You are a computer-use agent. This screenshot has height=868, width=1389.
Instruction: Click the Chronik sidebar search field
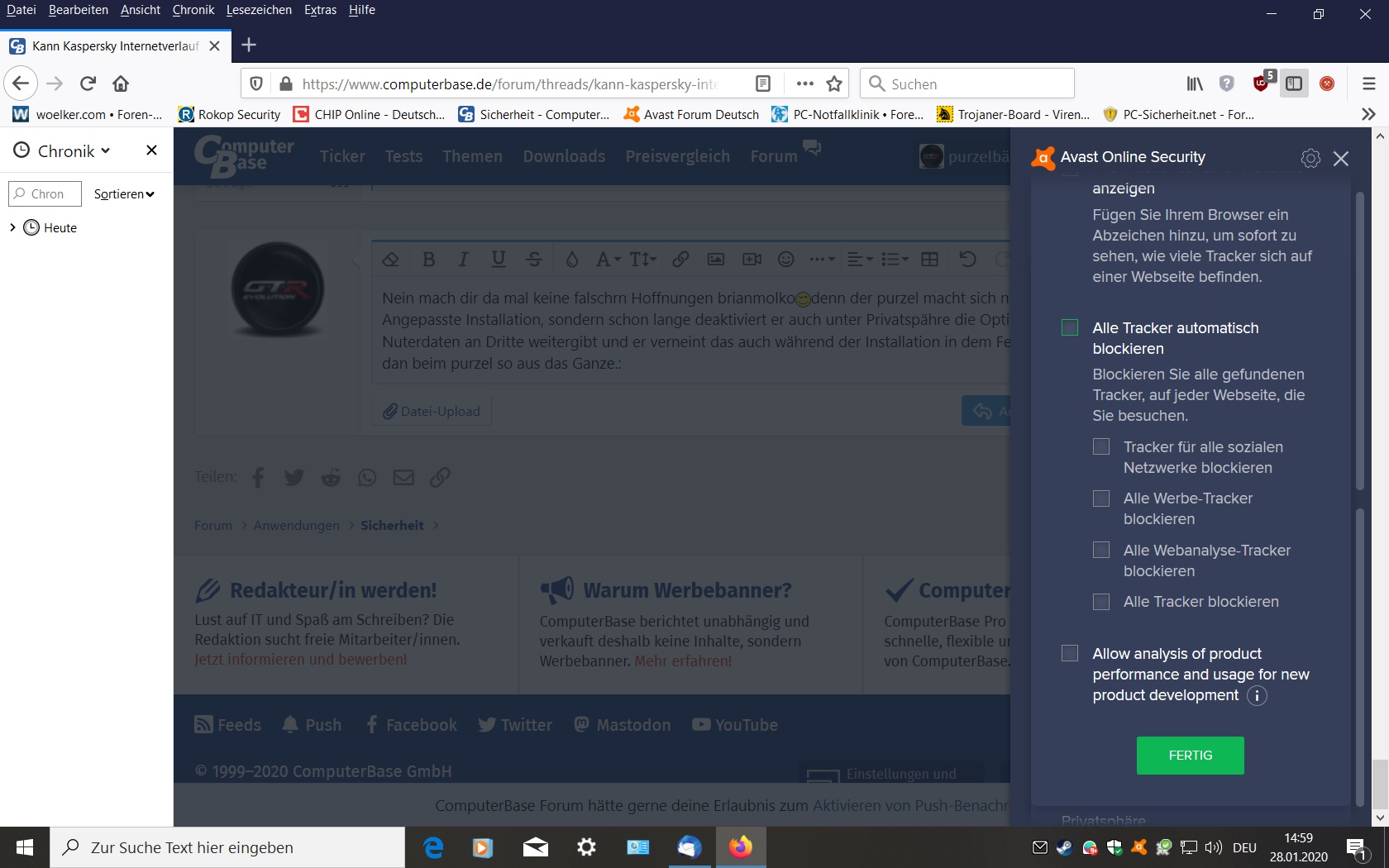(x=45, y=193)
